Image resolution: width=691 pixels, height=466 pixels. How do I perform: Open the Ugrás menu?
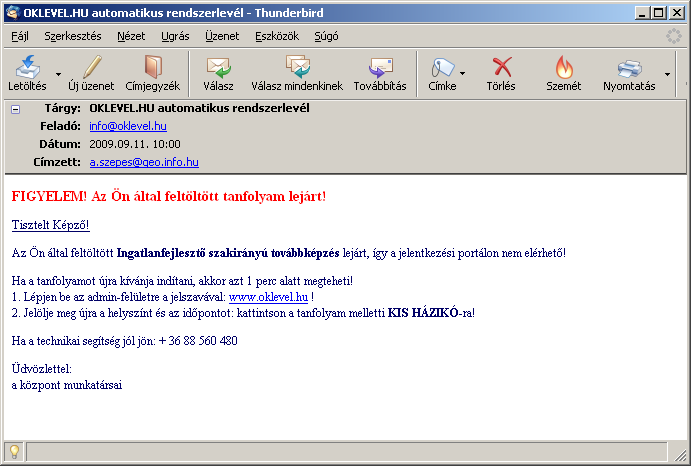[175, 36]
